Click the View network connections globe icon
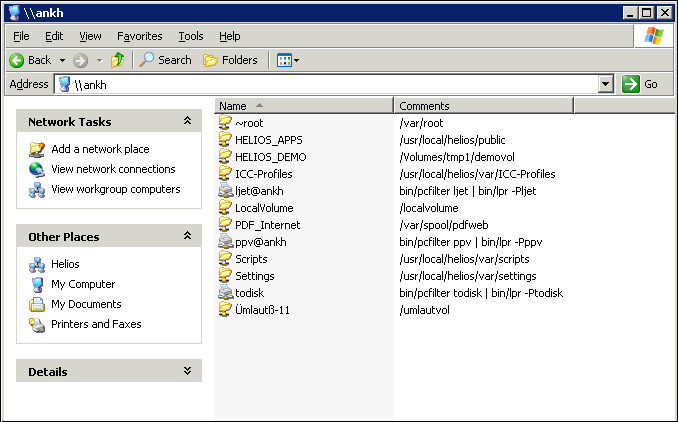 [x=37, y=169]
